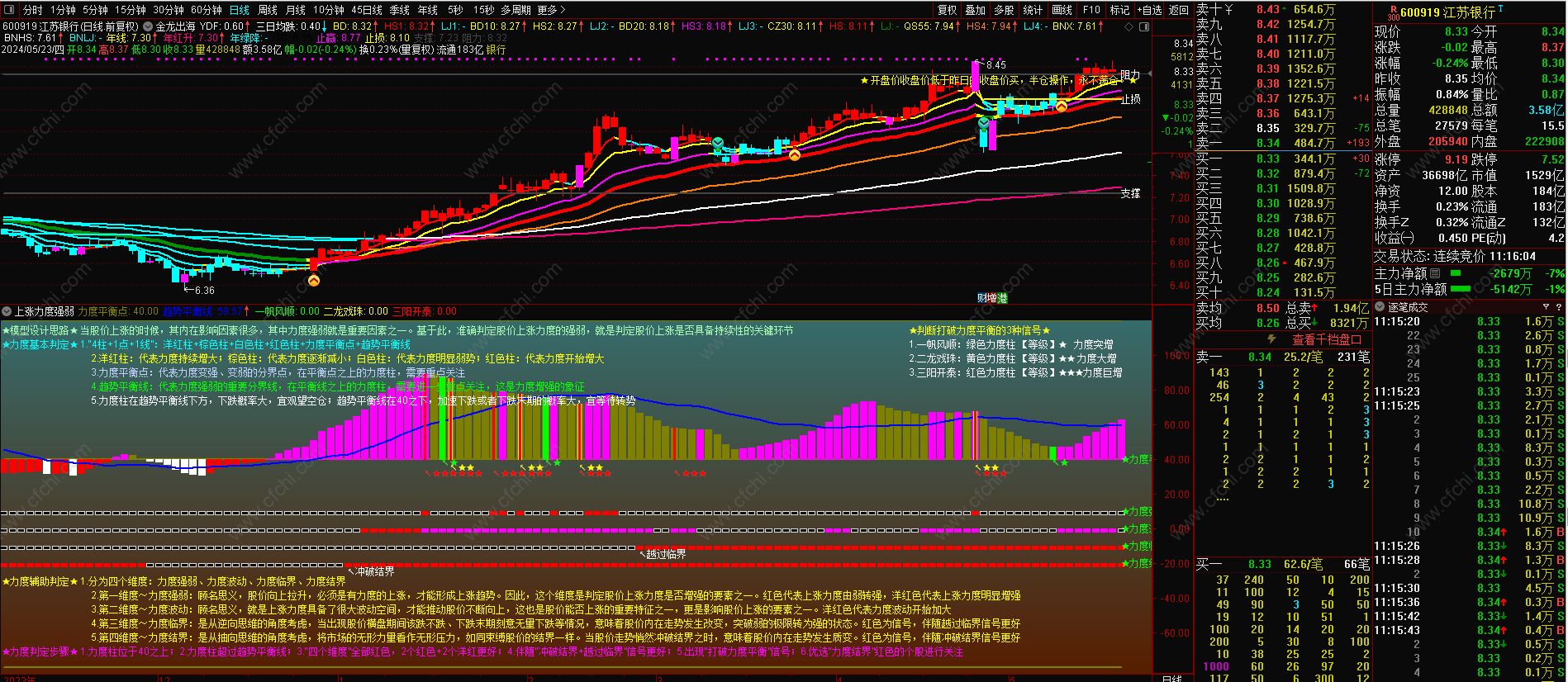Select the 30分钟 period tab
The height and width of the screenshot is (682, 1568).
pos(169,10)
